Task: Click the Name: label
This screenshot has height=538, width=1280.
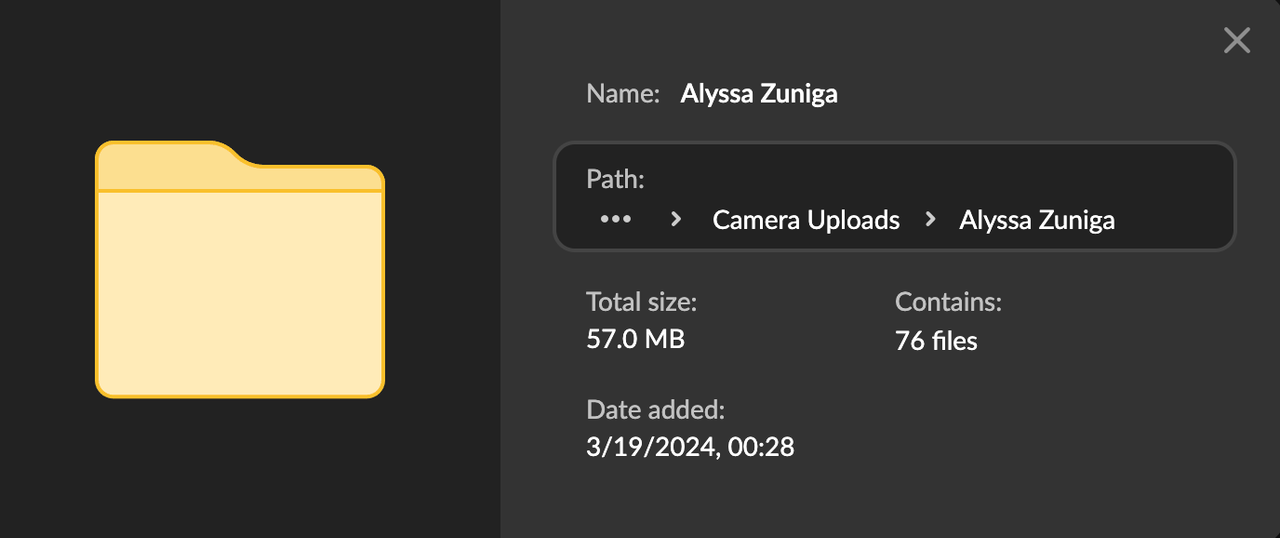Action: 623,94
